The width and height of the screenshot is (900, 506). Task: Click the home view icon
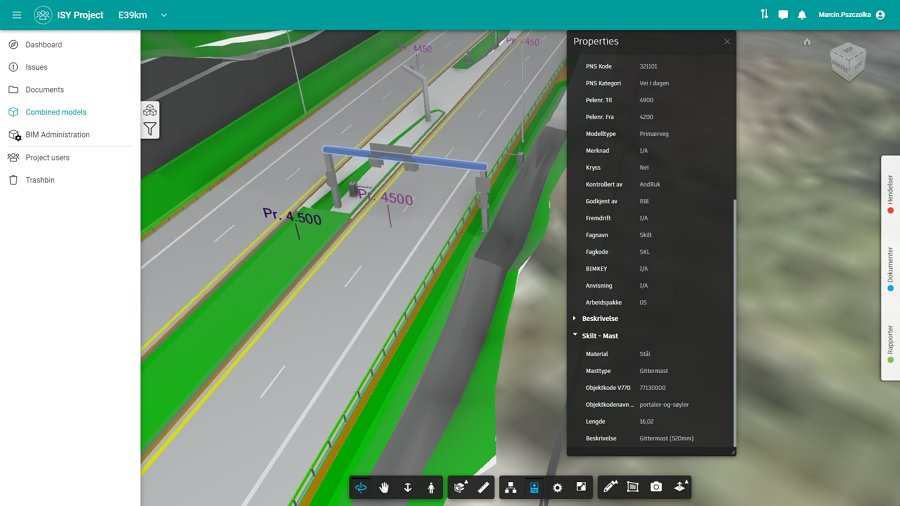pyautogui.click(x=807, y=42)
